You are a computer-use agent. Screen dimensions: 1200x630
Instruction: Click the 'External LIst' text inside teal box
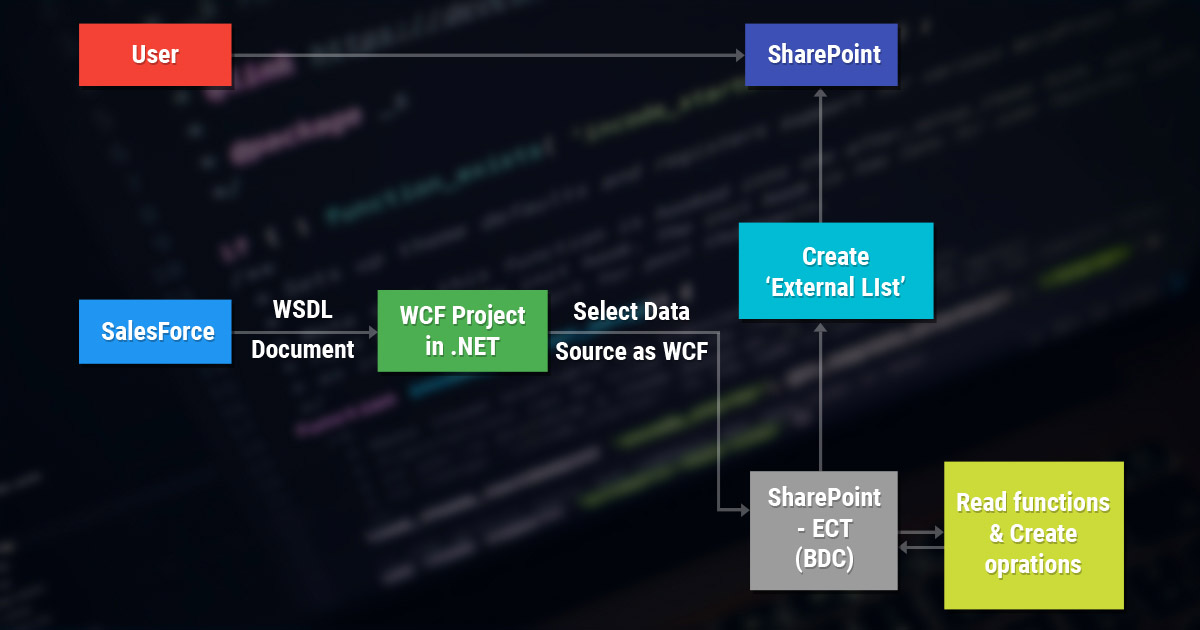(836, 287)
